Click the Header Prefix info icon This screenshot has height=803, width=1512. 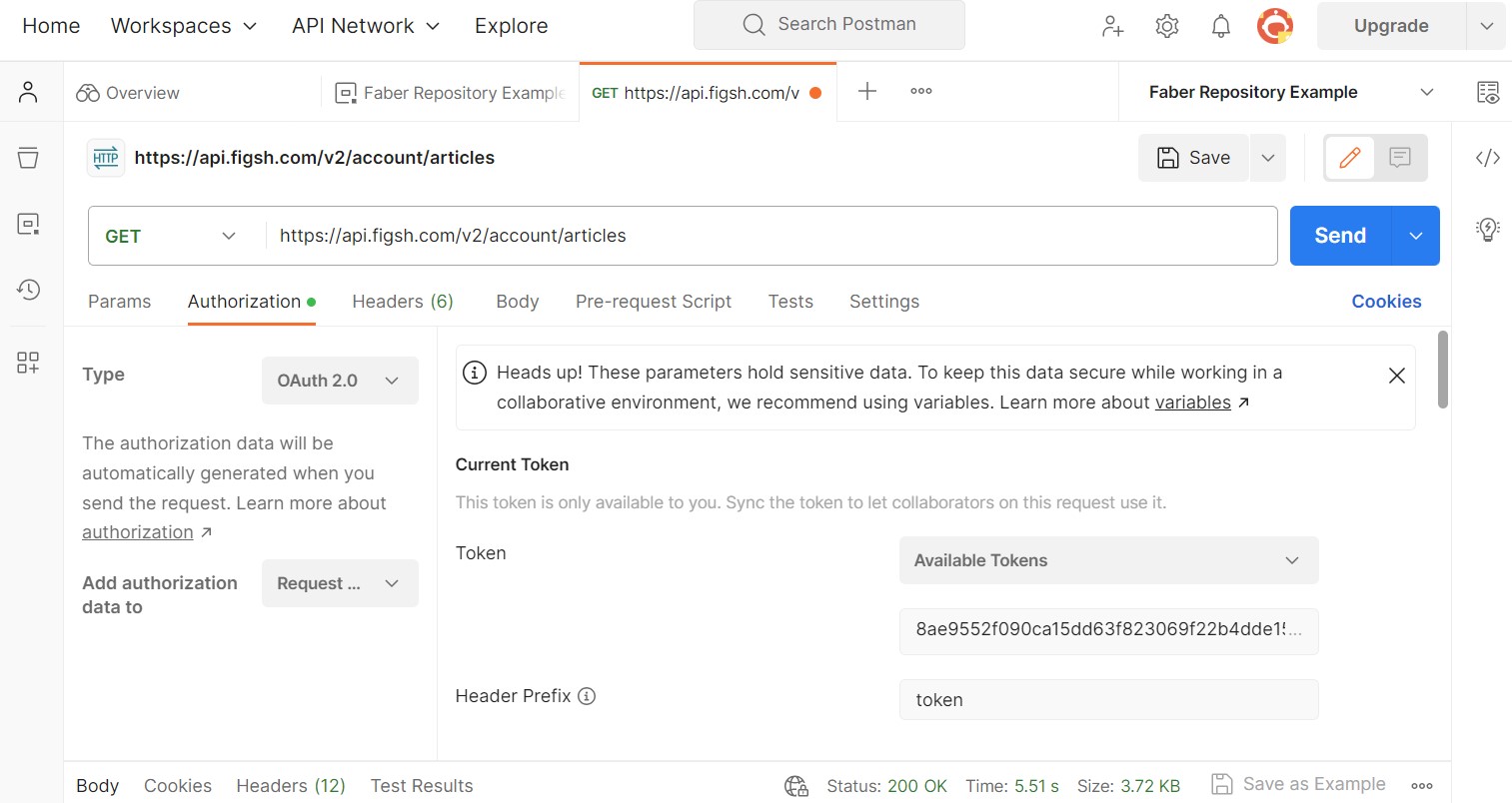click(587, 696)
